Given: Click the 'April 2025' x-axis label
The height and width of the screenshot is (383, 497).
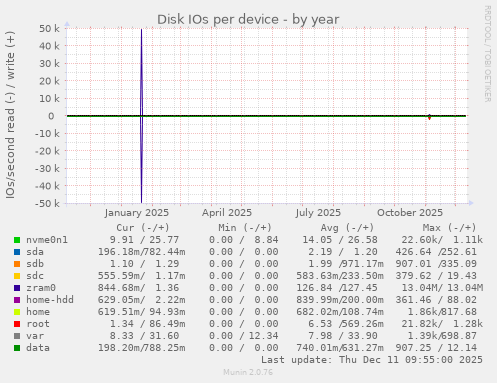Looking at the screenshot, I should (227, 213).
